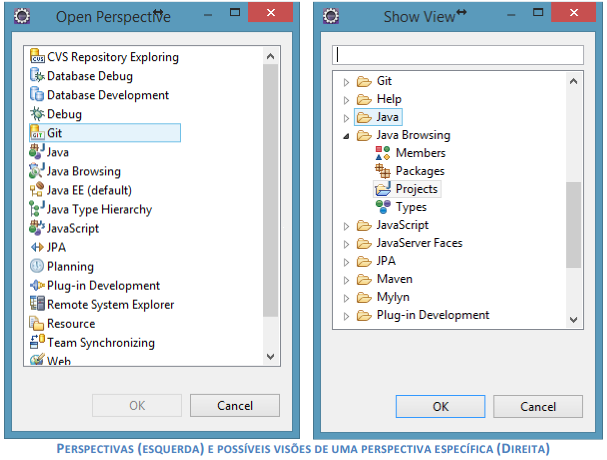
Task: Click the Projects view icon
Action: coord(383,189)
